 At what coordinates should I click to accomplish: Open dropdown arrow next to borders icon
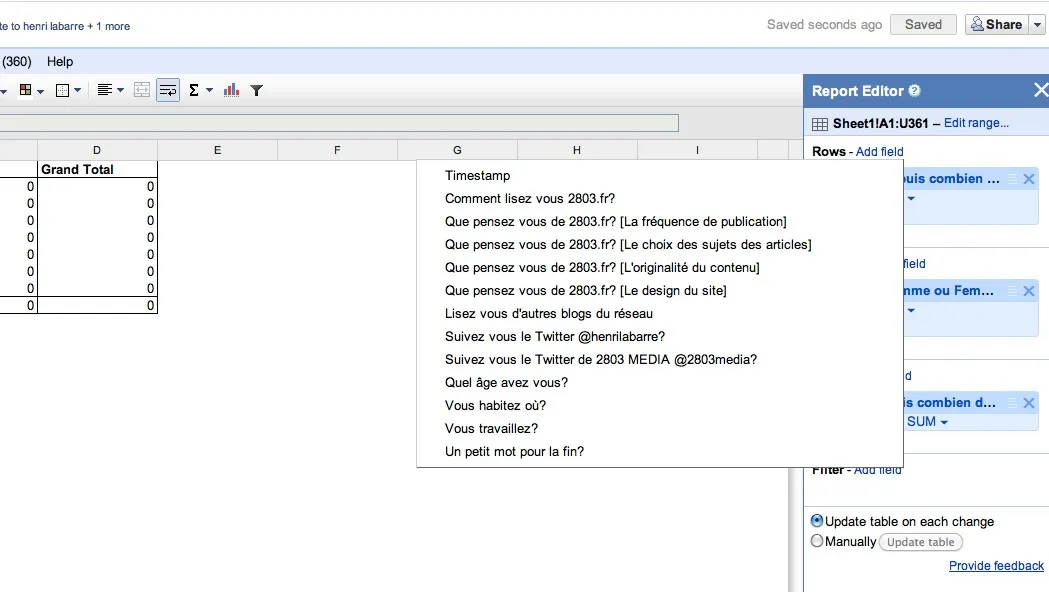(x=78, y=90)
